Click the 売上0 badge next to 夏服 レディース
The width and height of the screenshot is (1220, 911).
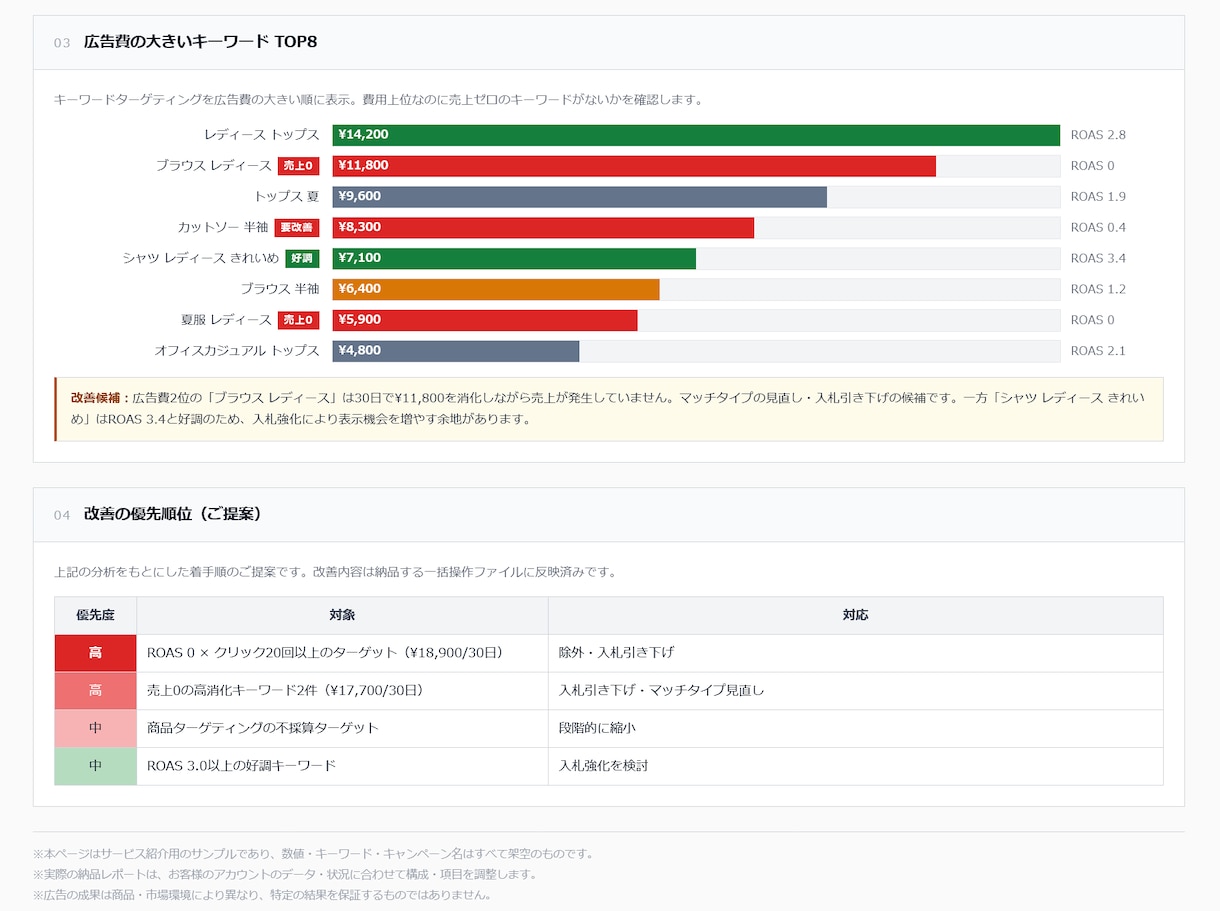(298, 321)
